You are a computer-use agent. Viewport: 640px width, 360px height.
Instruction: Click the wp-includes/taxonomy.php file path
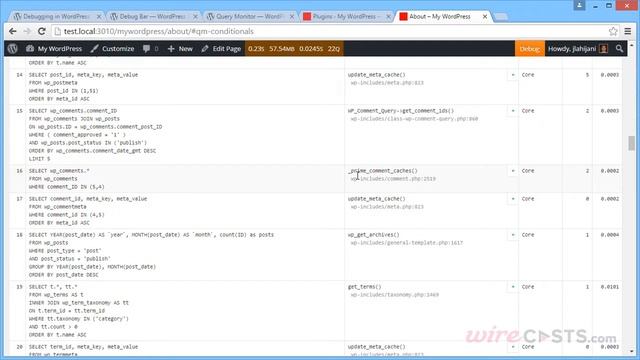pyautogui.click(x=394, y=295)
